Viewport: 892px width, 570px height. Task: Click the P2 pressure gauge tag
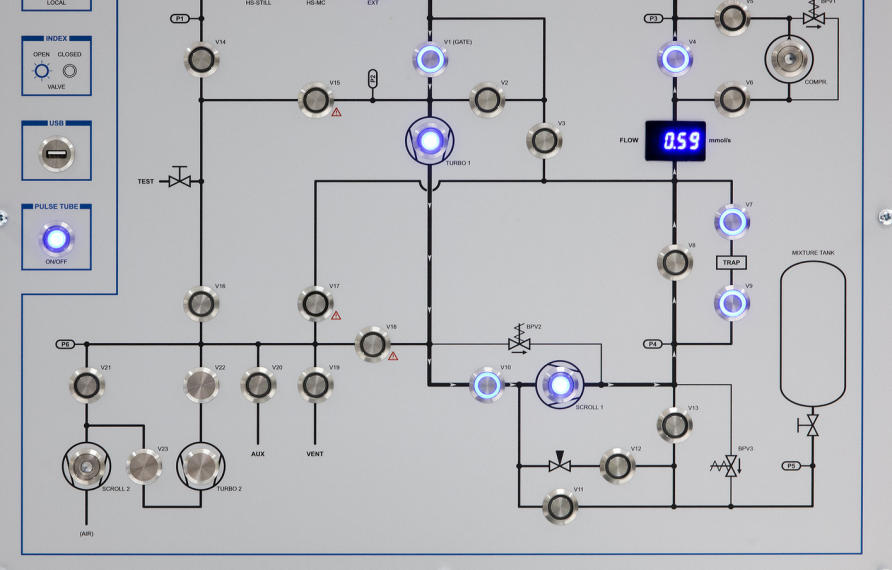pyautogui.click(x=373, y=79)
